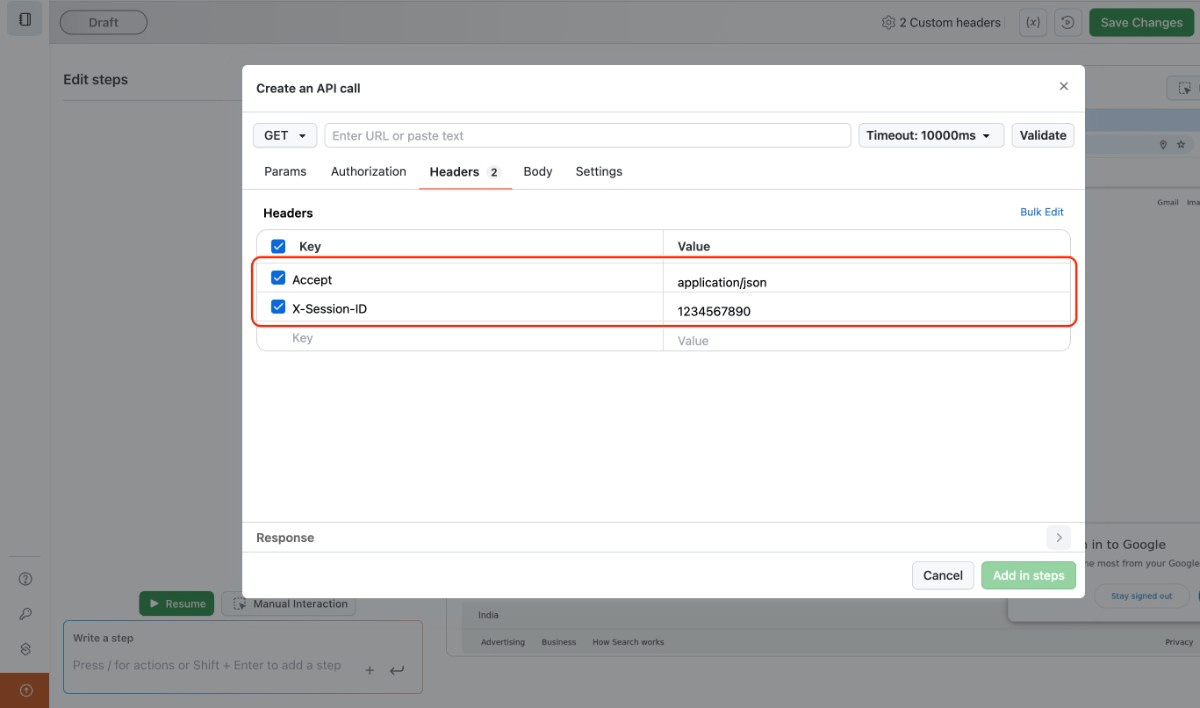The height and width of the screenshot is (708, 1200).
Task: Disable the X-Session-ID header checkbox
Action: pyautogui.click(x=278, y=307)
